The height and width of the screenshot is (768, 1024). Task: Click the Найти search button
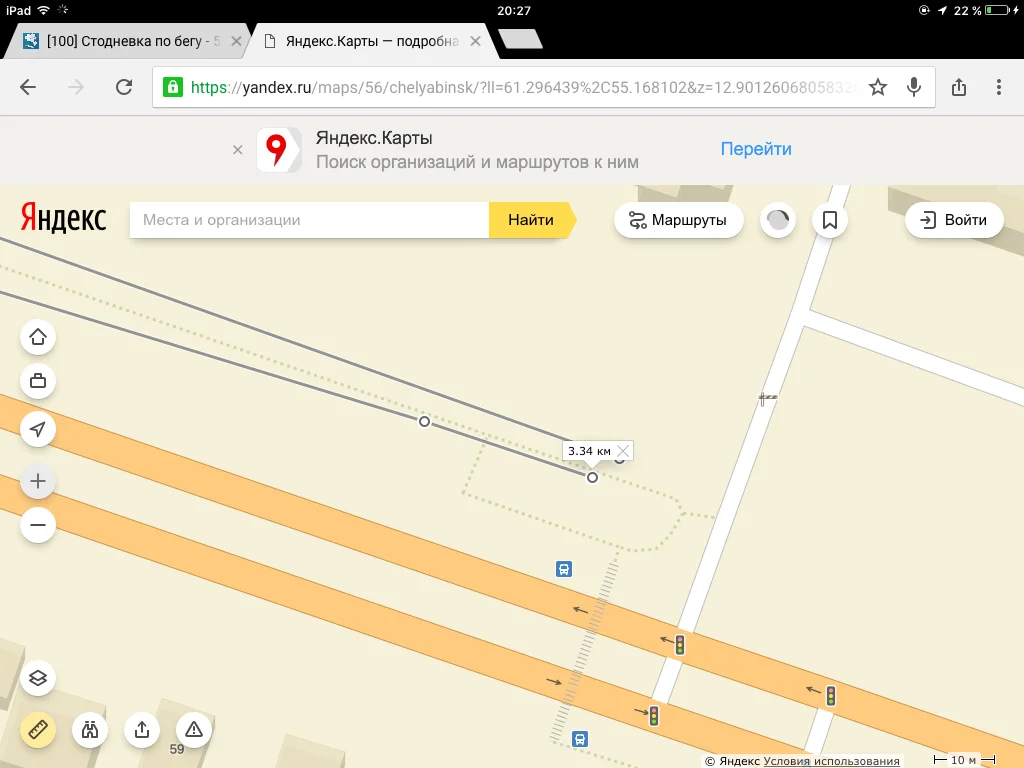(x=531, y=220)
